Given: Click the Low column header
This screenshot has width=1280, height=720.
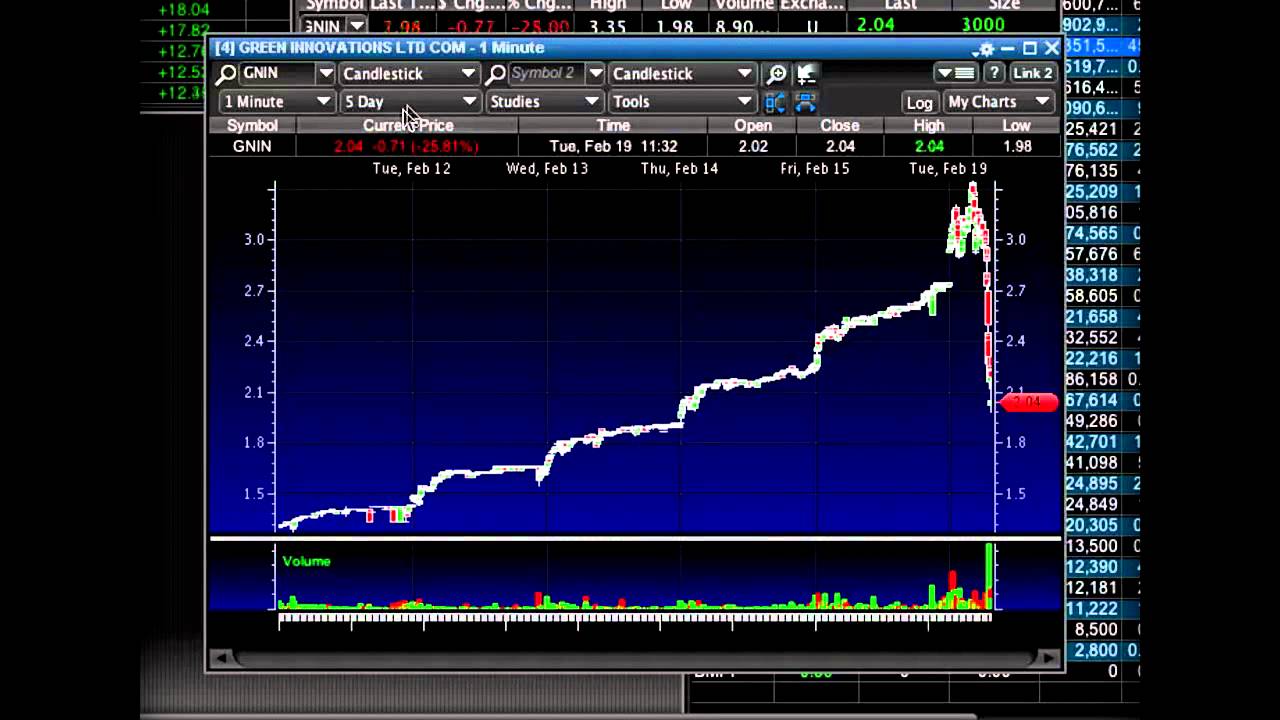Looking at the screenshot, I should (x=1016, y=125).
